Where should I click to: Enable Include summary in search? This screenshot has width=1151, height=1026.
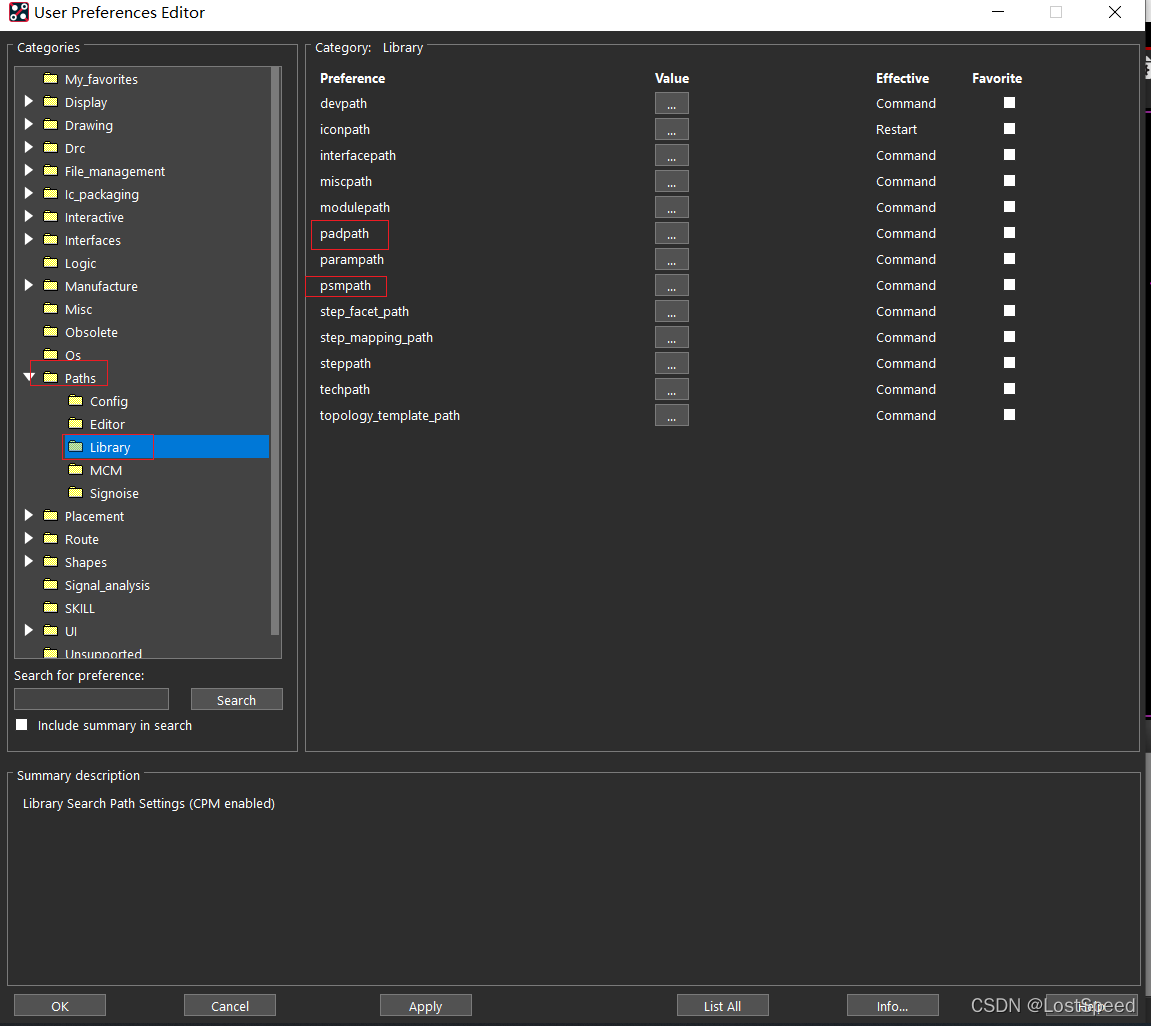22,725
